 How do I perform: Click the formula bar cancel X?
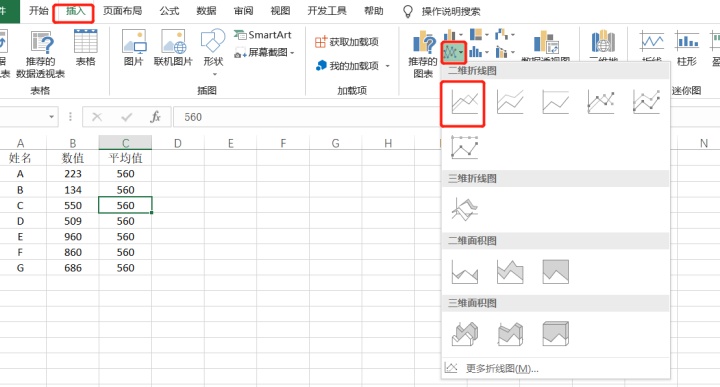click(x=97, y=117)
